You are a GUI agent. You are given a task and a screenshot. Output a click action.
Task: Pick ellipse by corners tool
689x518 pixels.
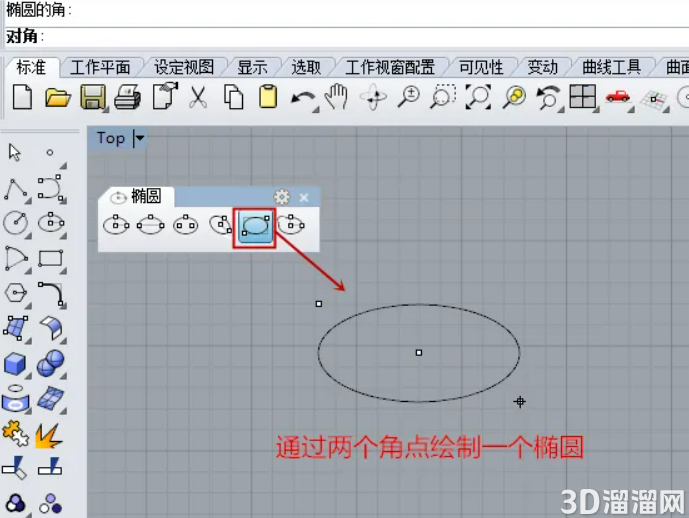coord(255,227)
